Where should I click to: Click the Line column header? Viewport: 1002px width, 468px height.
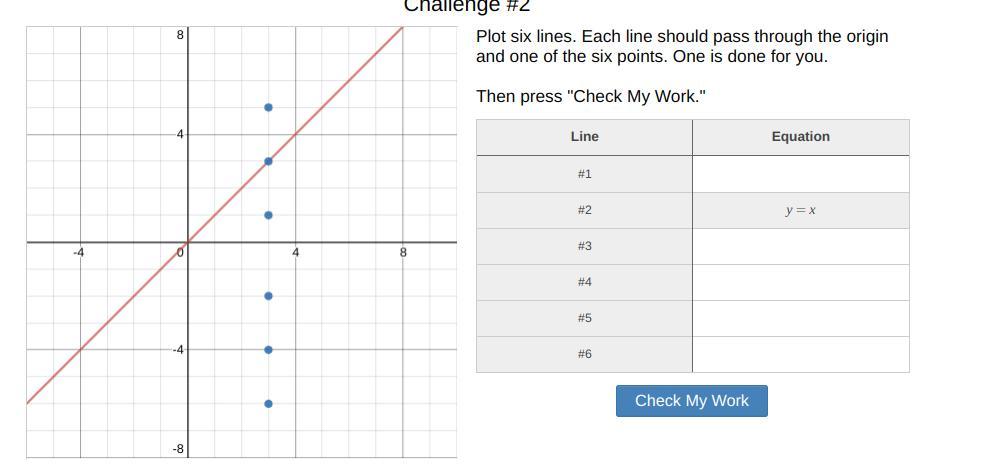[584, 137]
